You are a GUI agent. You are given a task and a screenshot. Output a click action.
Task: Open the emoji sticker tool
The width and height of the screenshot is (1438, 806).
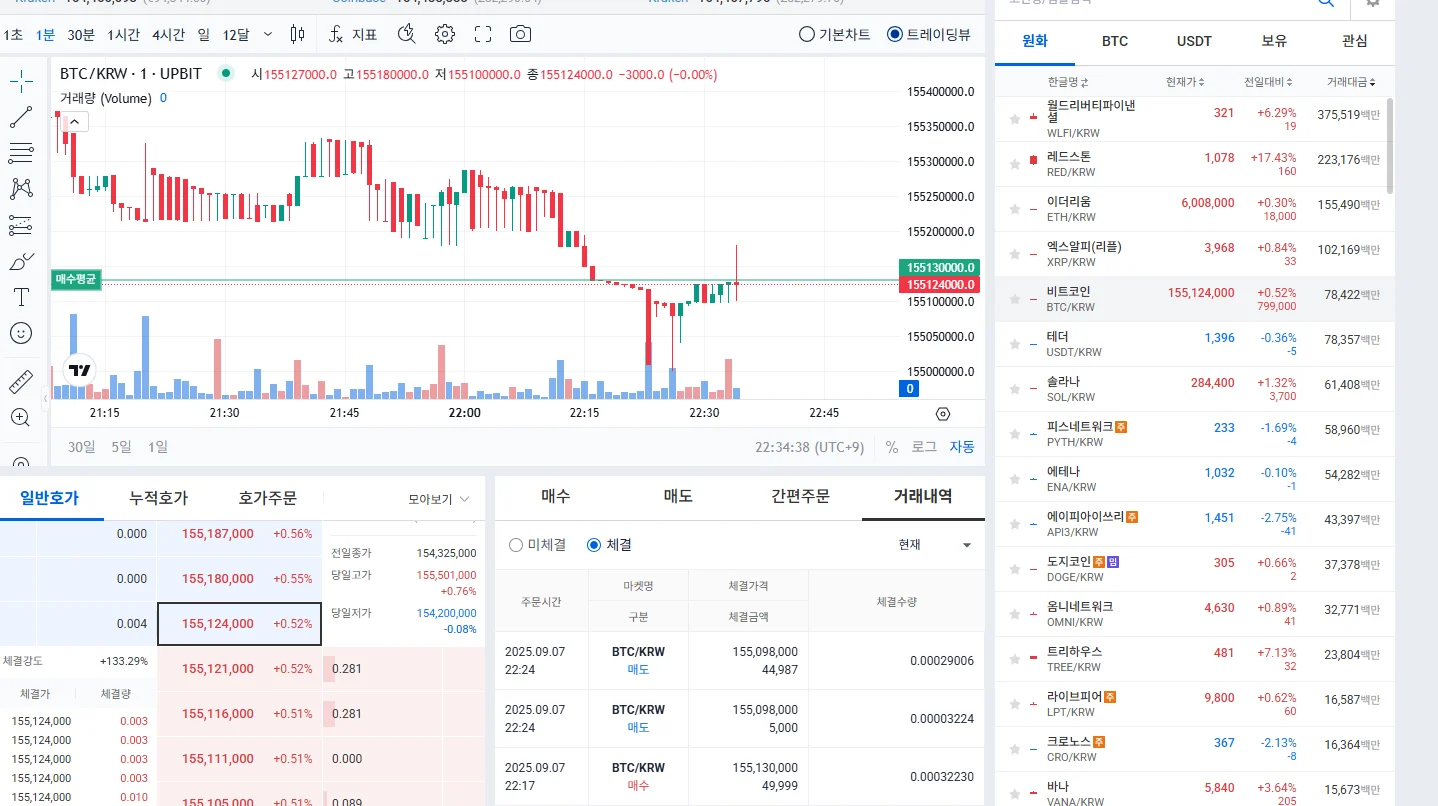(x=21, y=333)
